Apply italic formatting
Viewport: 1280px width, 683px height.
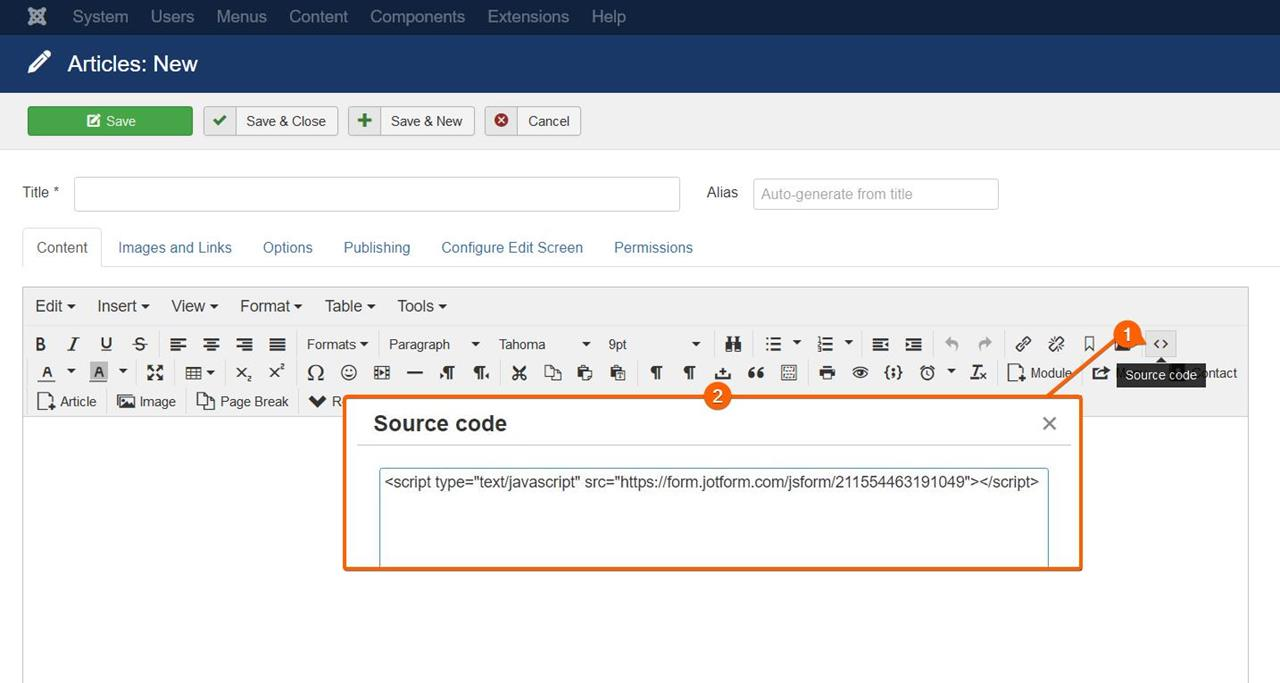click(73, 344)
